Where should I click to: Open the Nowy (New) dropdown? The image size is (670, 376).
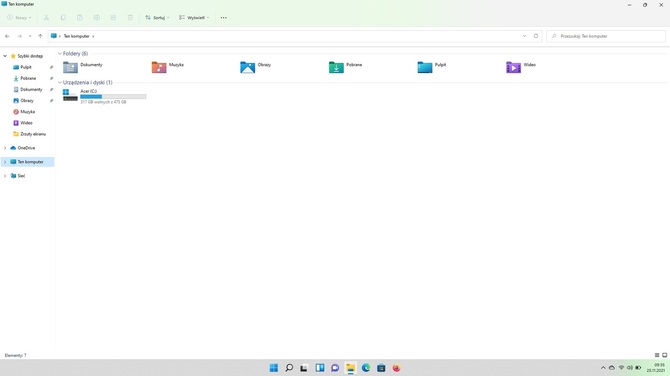click(19, 18)
